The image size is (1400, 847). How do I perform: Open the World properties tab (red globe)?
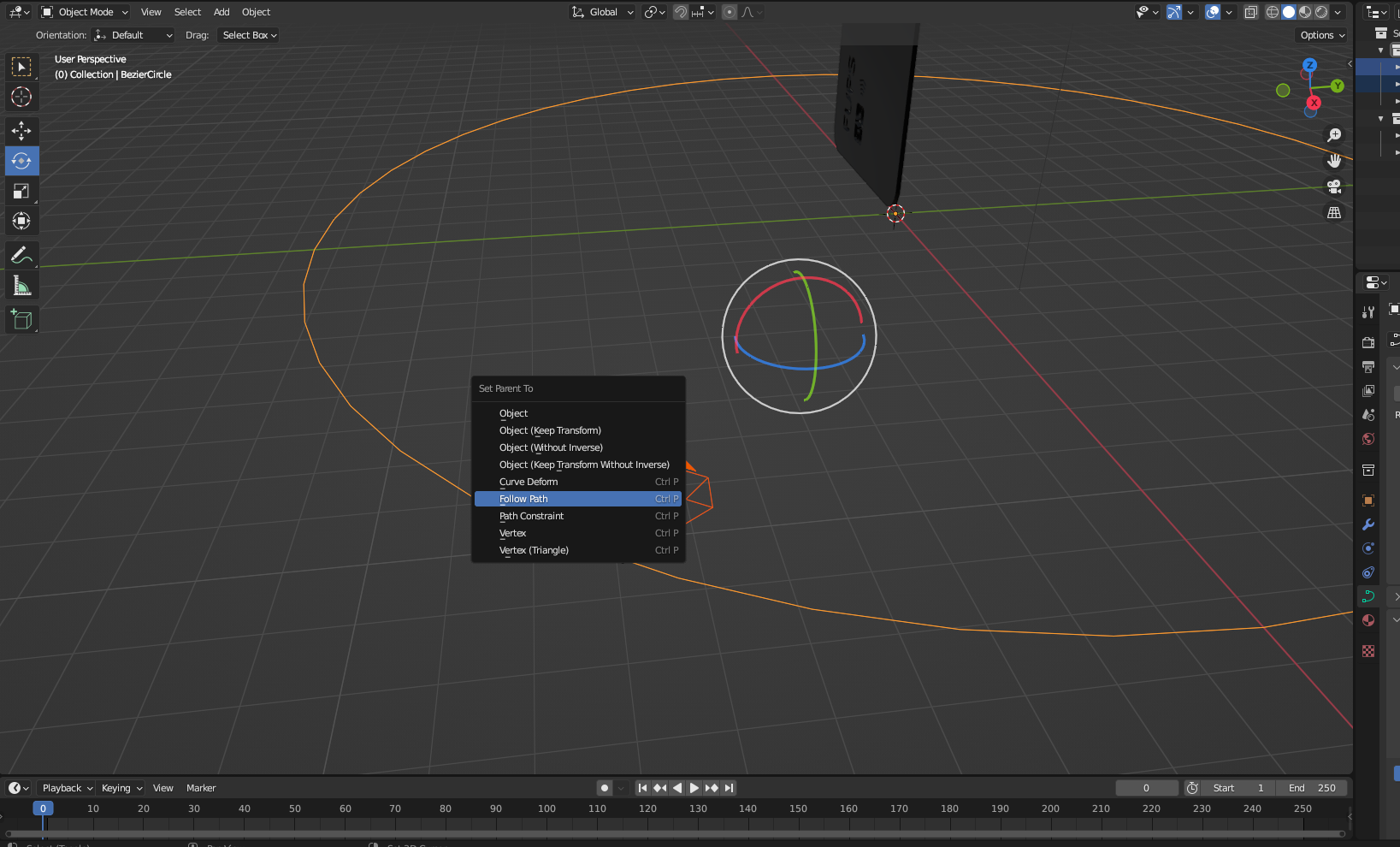click(x=1368, y=439)
